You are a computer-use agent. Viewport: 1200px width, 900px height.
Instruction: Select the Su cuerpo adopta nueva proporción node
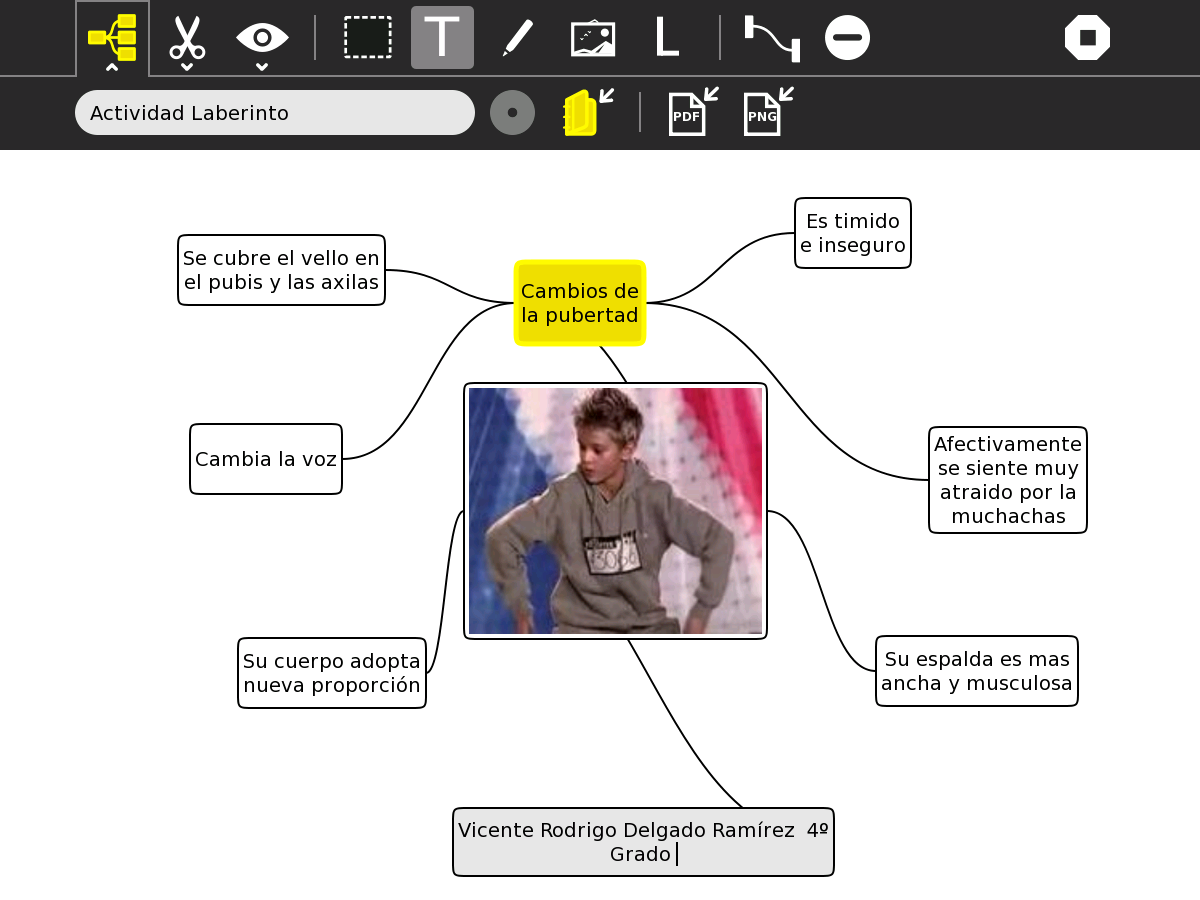332,673
